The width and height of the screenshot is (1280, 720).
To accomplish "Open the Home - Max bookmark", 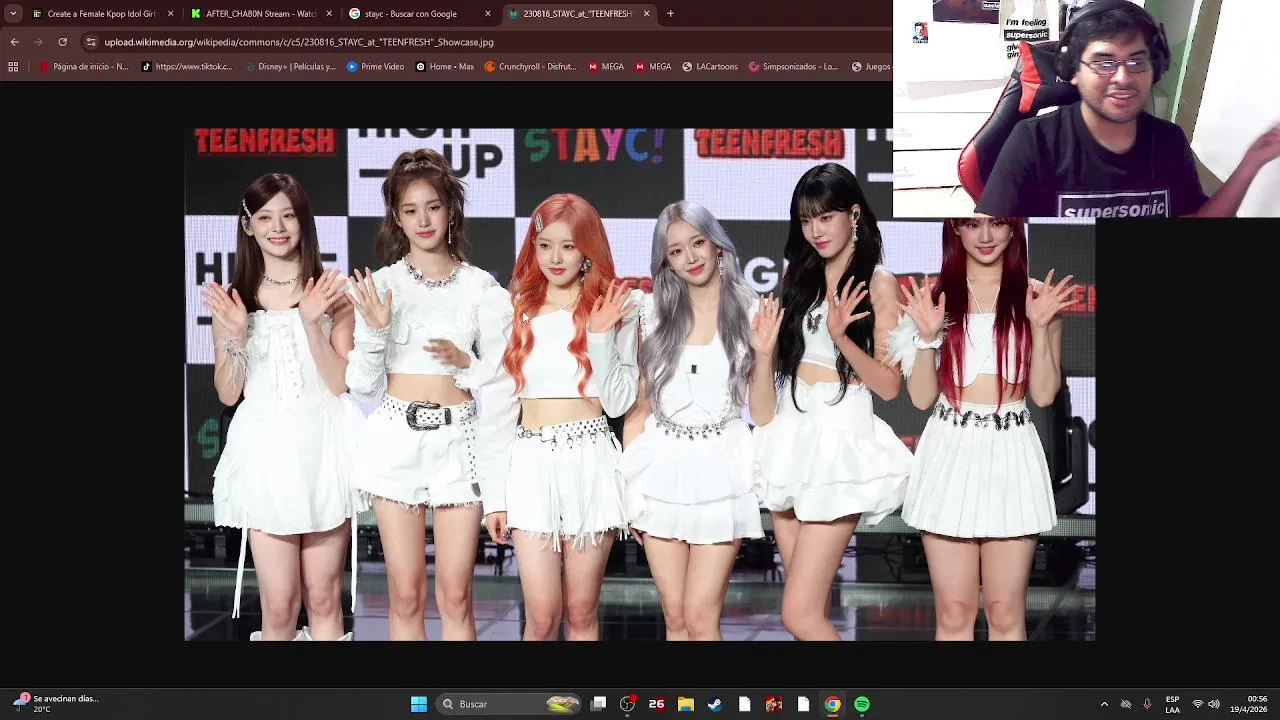I will [445, 67].
